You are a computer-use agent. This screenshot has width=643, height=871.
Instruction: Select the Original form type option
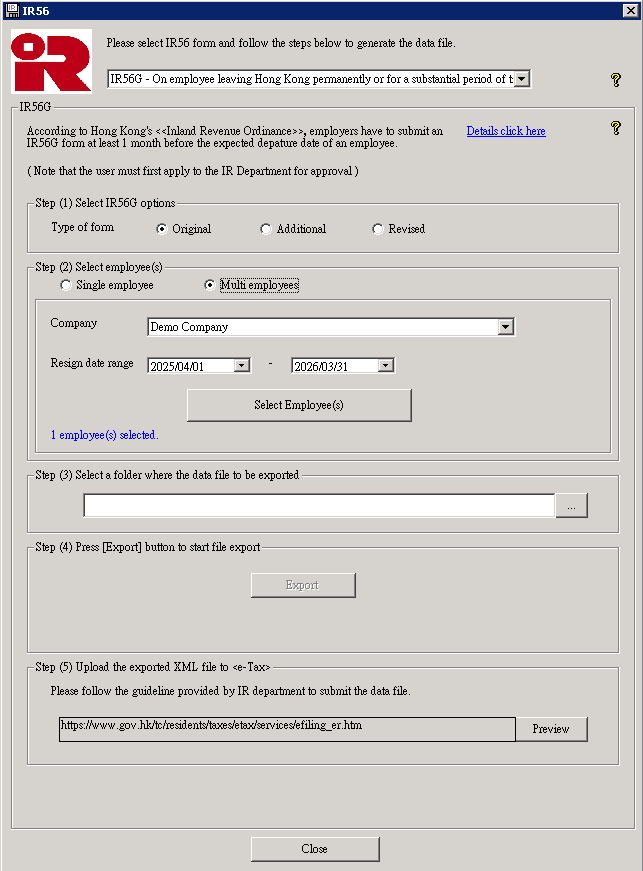[x=162, y=229]
